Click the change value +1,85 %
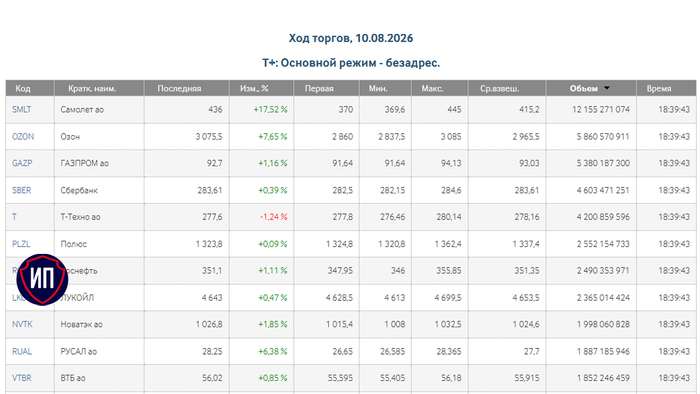 click(273, 324)
